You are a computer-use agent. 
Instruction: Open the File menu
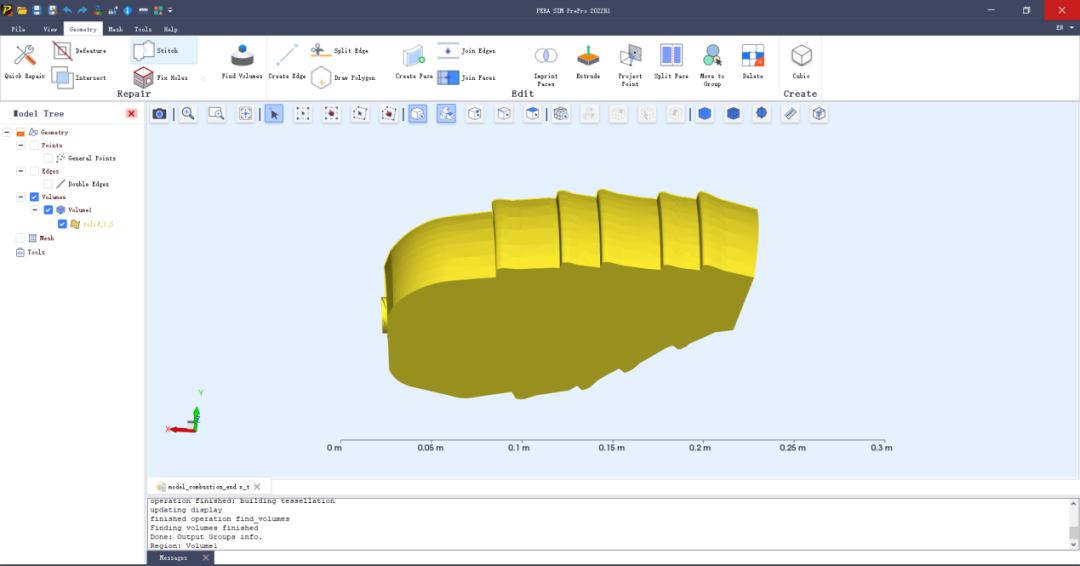(18, 29)
